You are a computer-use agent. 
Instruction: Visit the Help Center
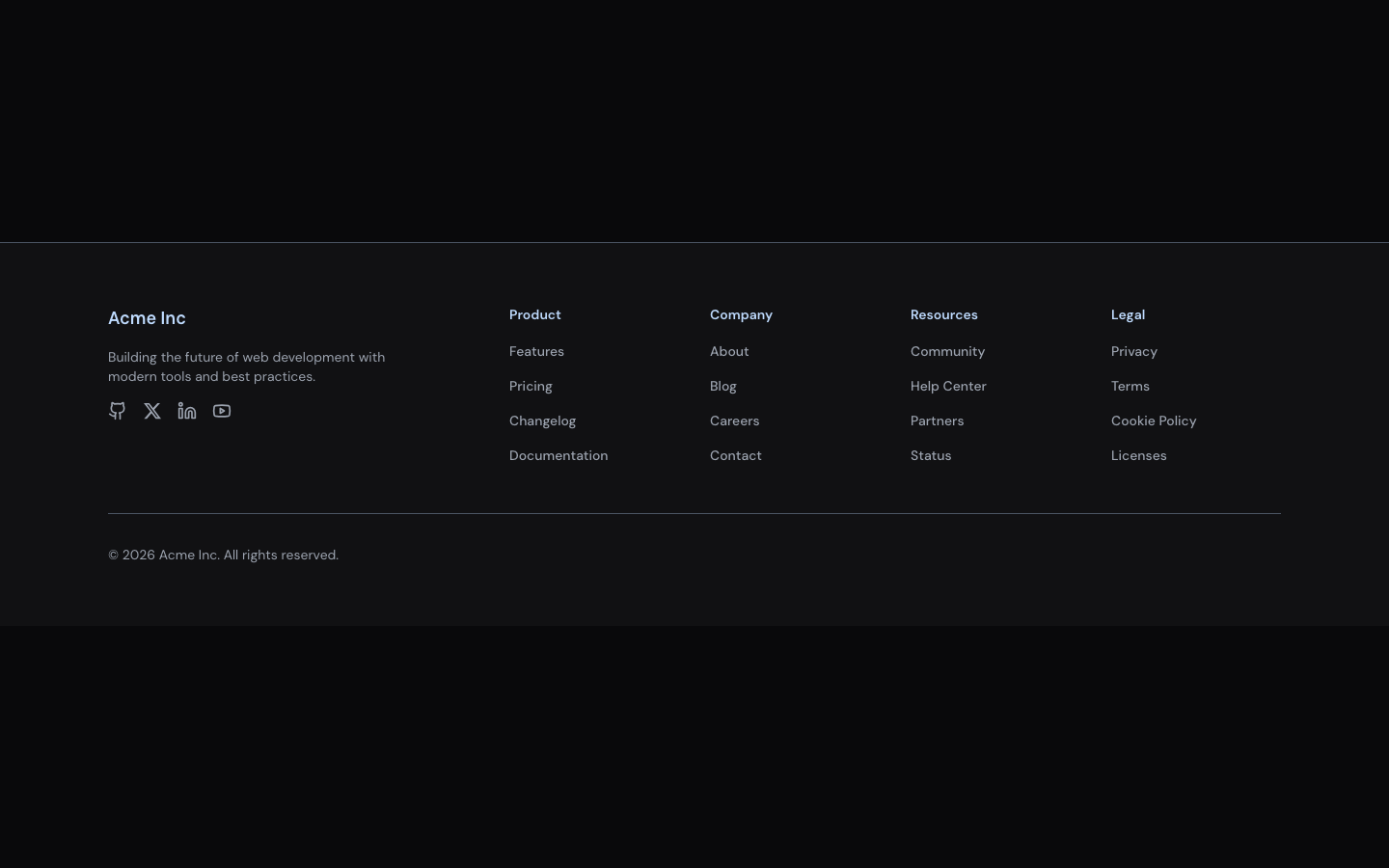point(948,386)
